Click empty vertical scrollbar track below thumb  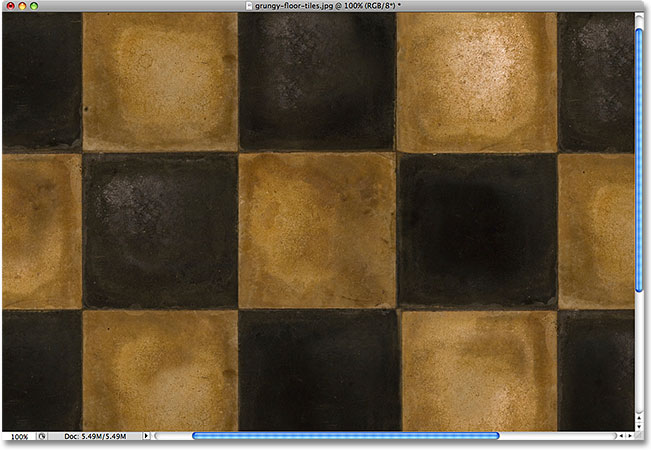coord(640,350)
